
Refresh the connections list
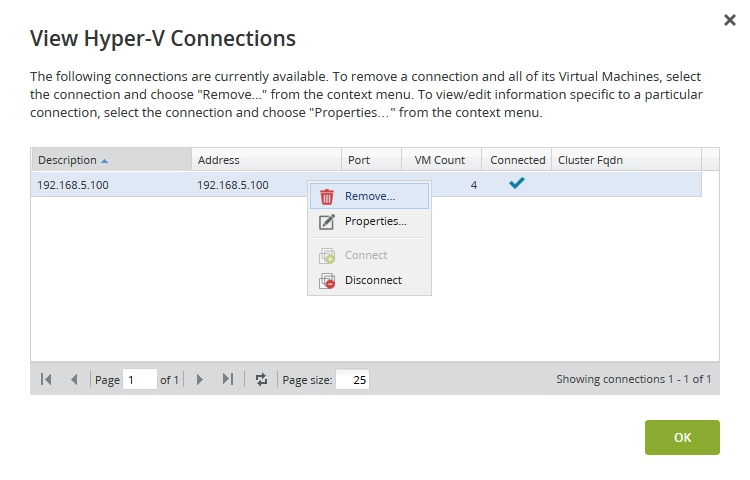click(261, 380)
